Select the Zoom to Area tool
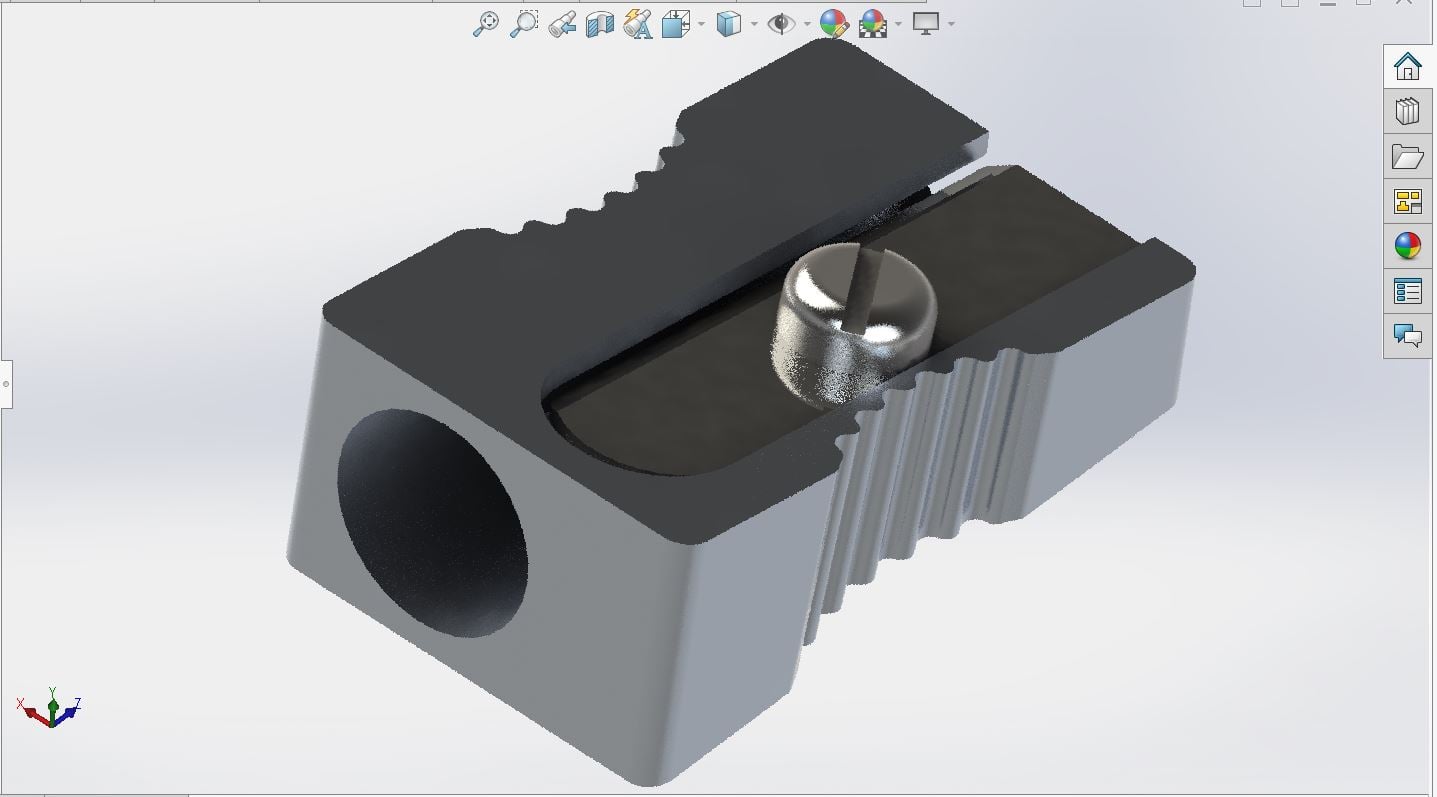 (x=524, y=24)
